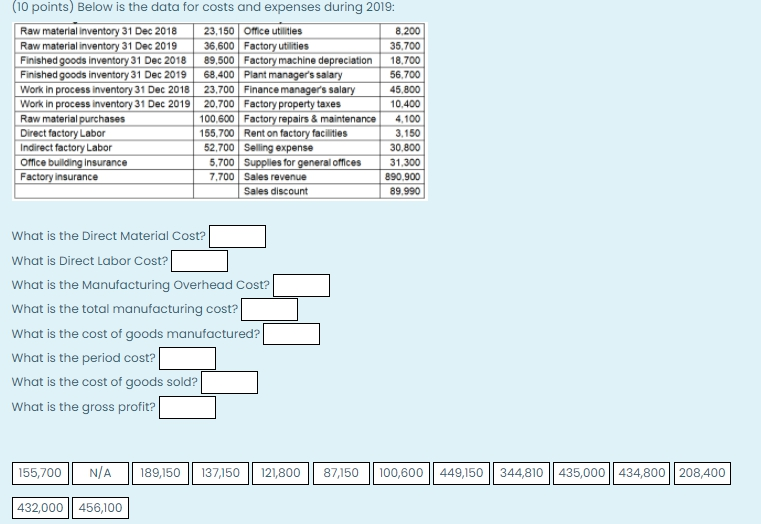Click 'Work in process inventory 31 Dec 2019' cell

click(x=104, y=104)
